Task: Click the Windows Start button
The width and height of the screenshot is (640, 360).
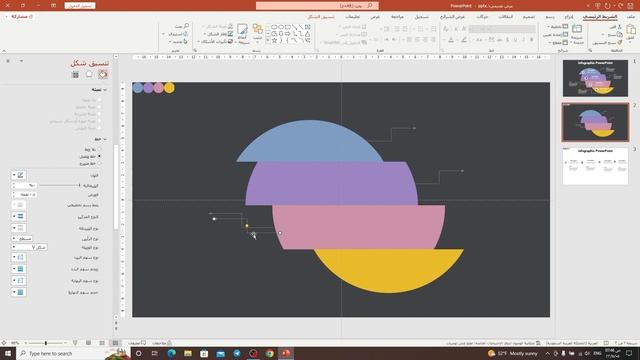Action: (x=8, y=353)
